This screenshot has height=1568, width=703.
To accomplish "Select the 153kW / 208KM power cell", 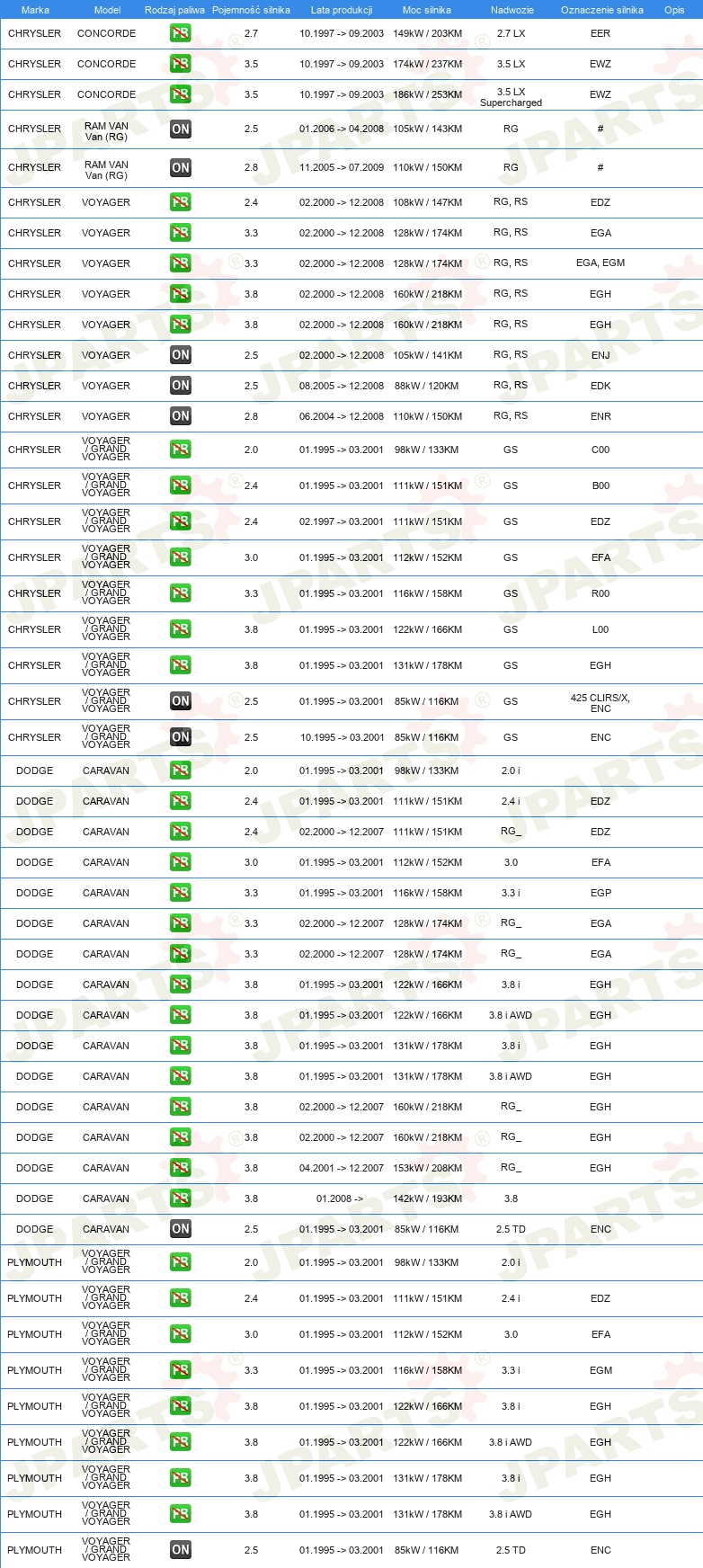I will [x=428, y=1168].
